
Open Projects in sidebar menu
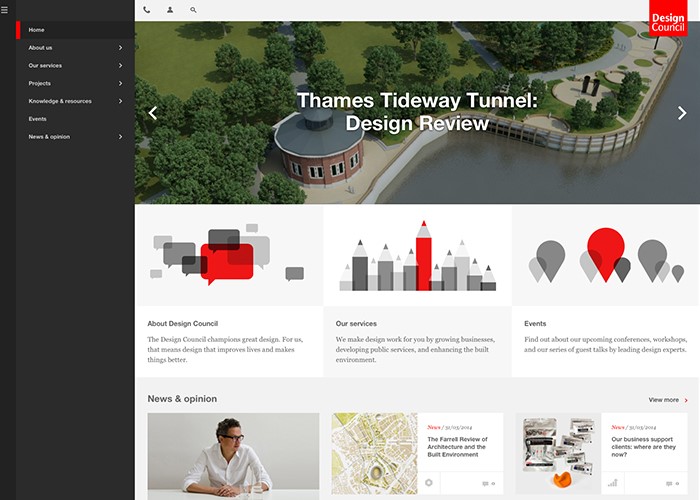[x=39, y=83]
